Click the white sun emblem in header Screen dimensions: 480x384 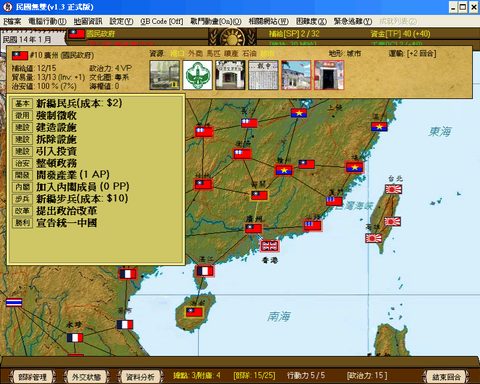(x=232, y=37)
